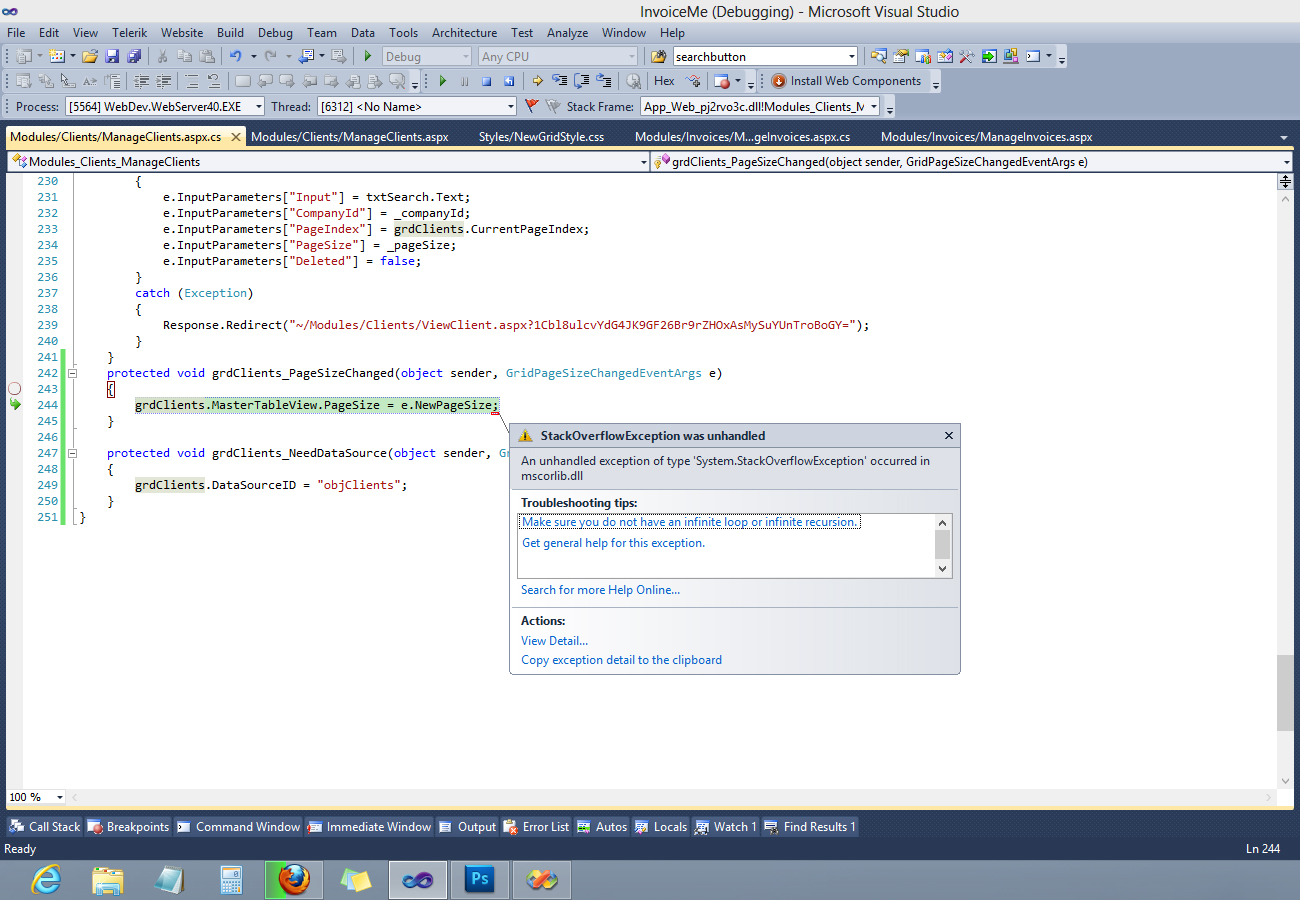Viewport: 1300px width, 900px height.
Task: Close the ManageClients.aspx.cs tab
Action: pyautogui.click(x=235, y=137)
